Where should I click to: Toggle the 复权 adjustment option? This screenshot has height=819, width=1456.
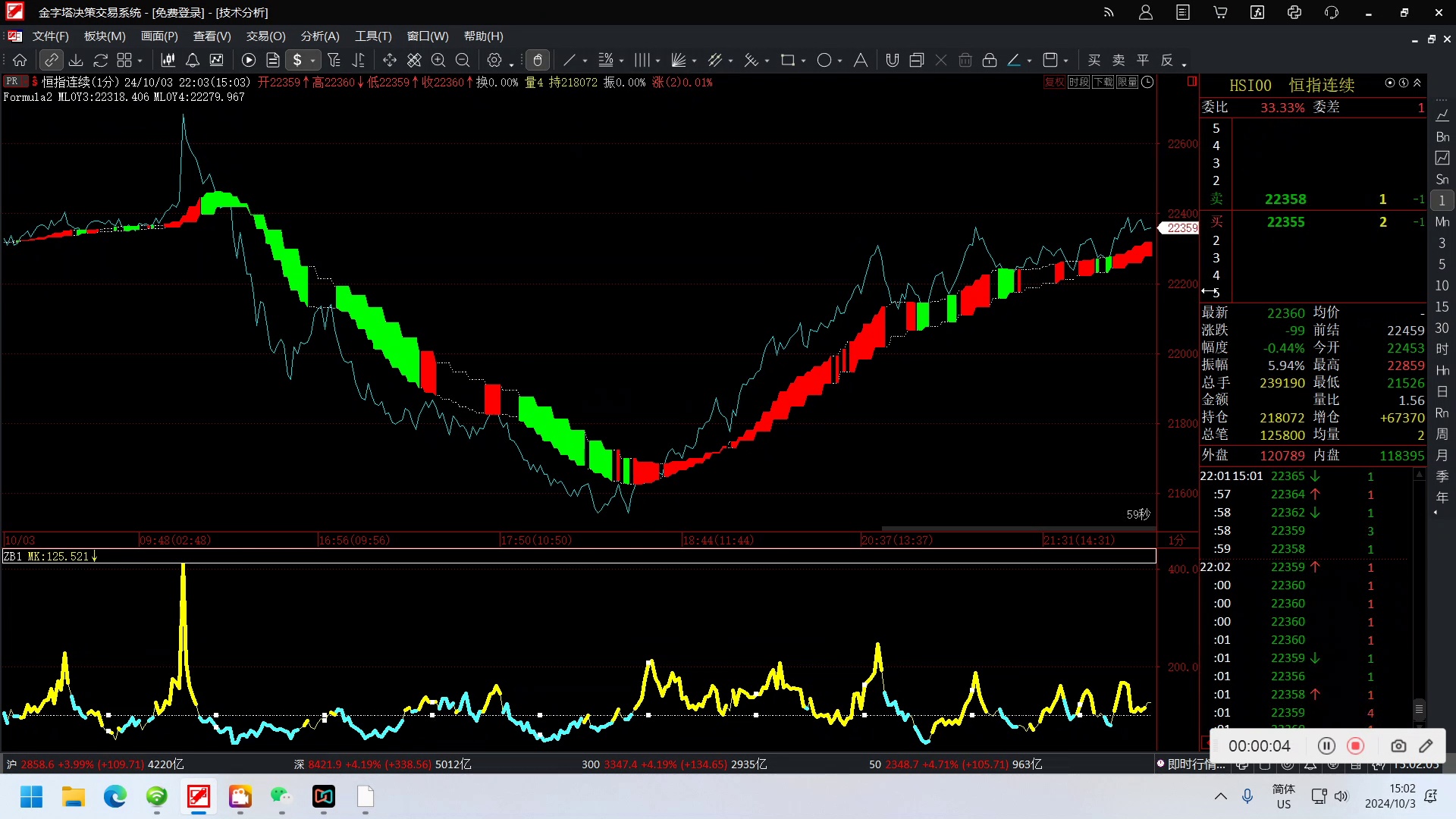[x=1054, y=82]
